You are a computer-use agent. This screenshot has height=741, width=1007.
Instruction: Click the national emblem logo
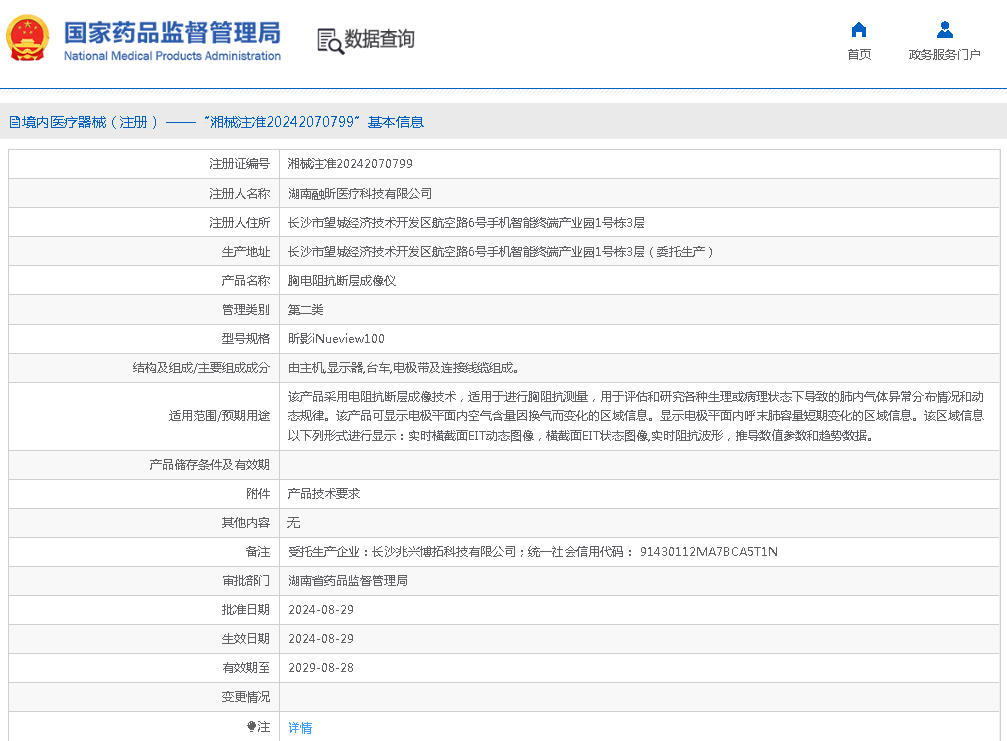(27, 39)
